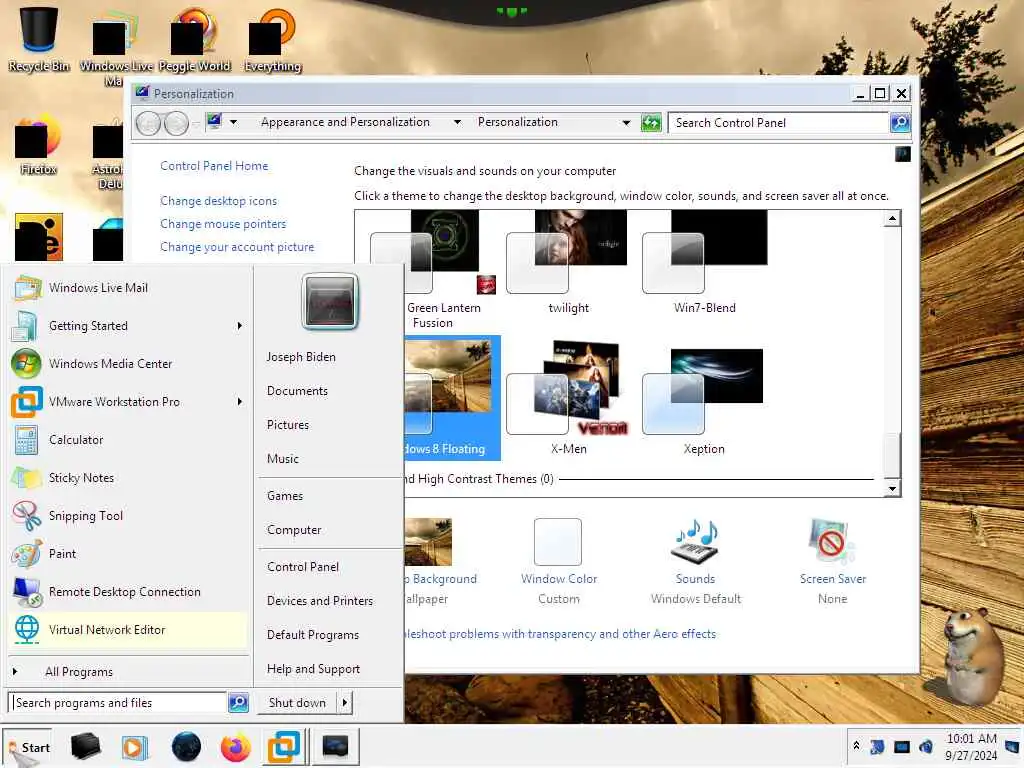Expand All Programs list
The height and width of the screenshot is (768, 1024).
[128, 672]
